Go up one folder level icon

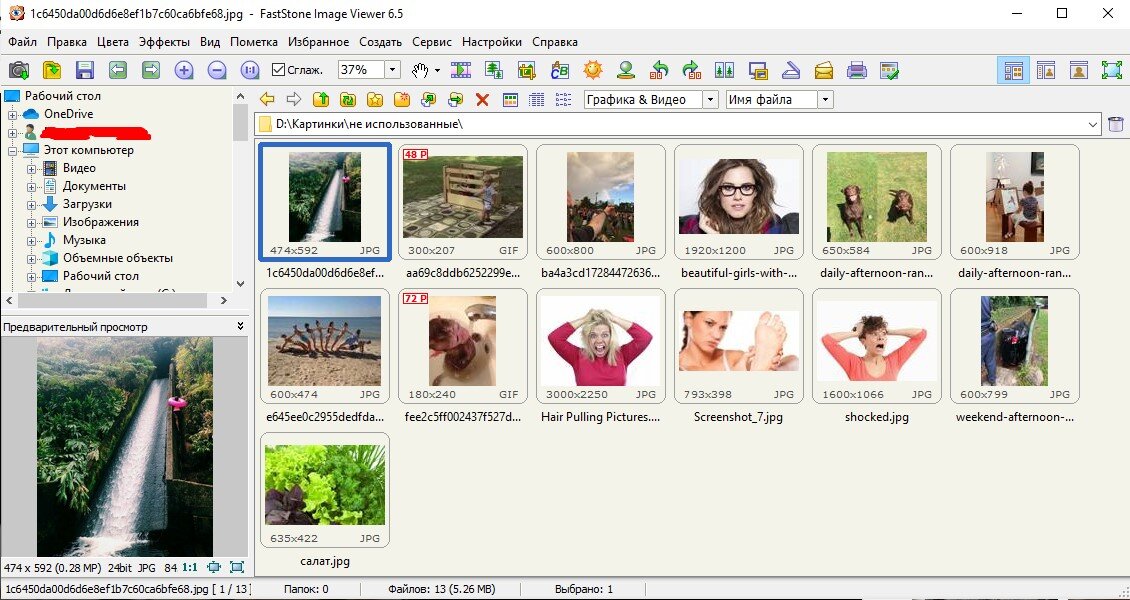321,99
